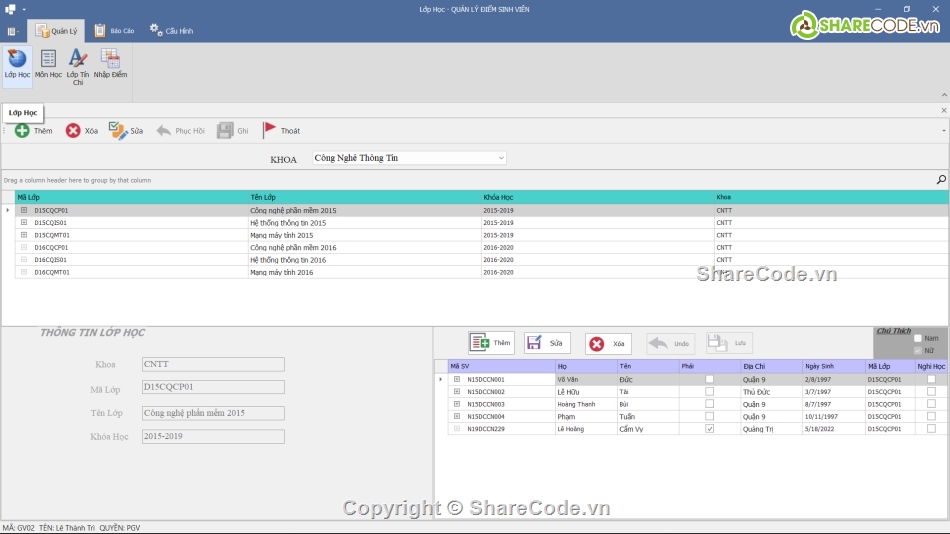Open the KHOA dropdown list

(x=500, y=158)
